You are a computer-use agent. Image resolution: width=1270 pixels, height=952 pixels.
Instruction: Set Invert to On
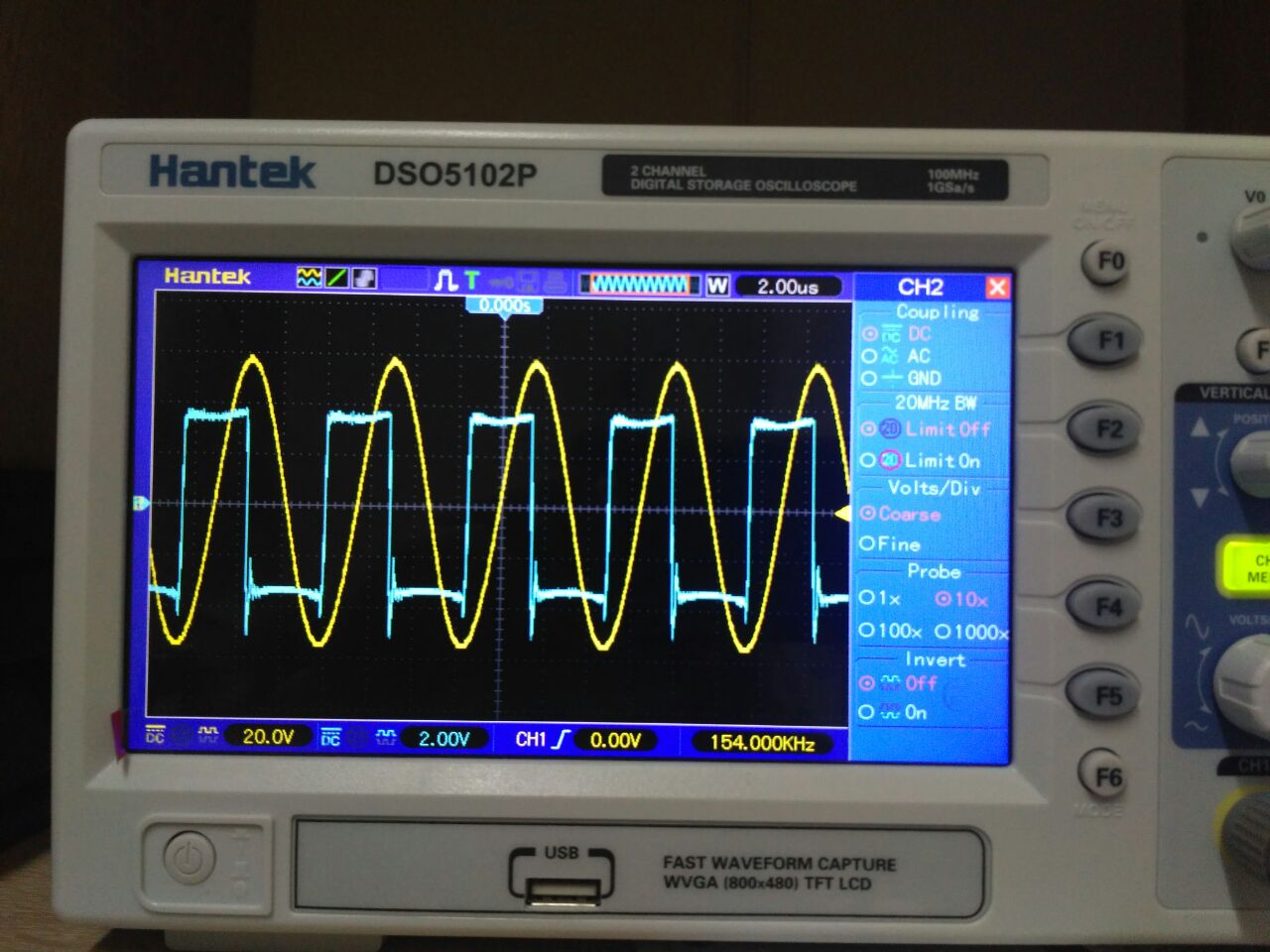(893, 712)
